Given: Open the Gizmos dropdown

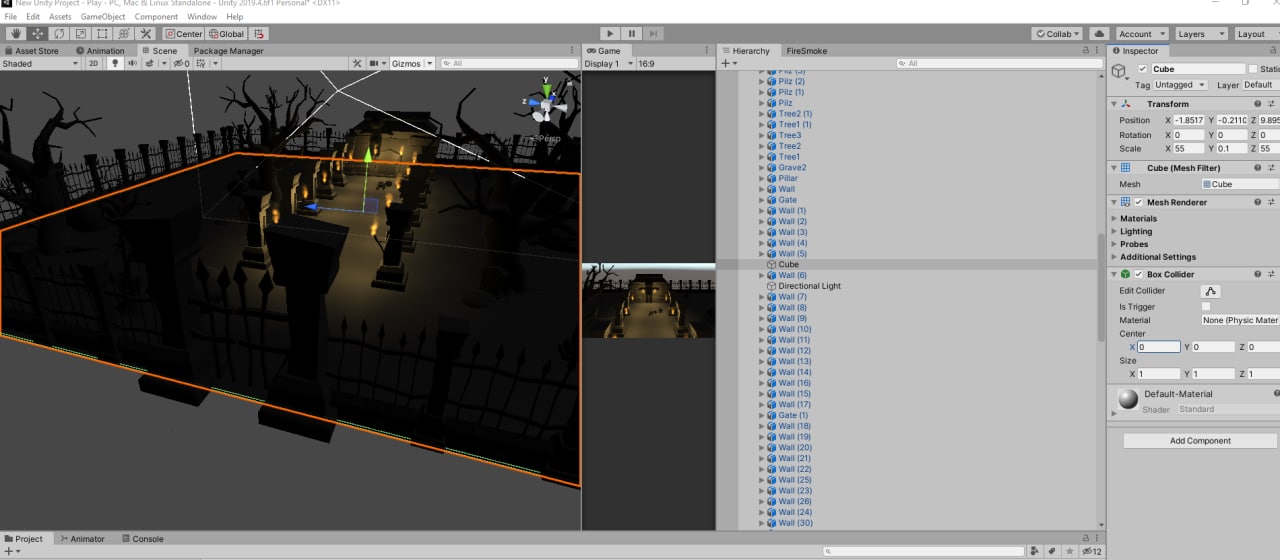Looking at the screenshot, I should [x=412, y=63].
